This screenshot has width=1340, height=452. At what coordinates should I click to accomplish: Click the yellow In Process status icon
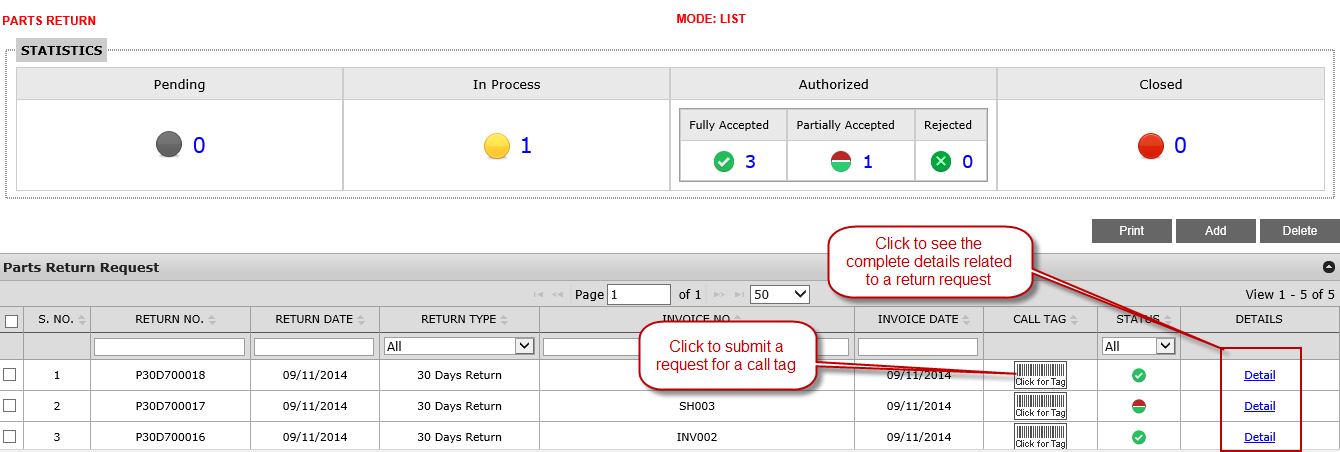(497, 146)
